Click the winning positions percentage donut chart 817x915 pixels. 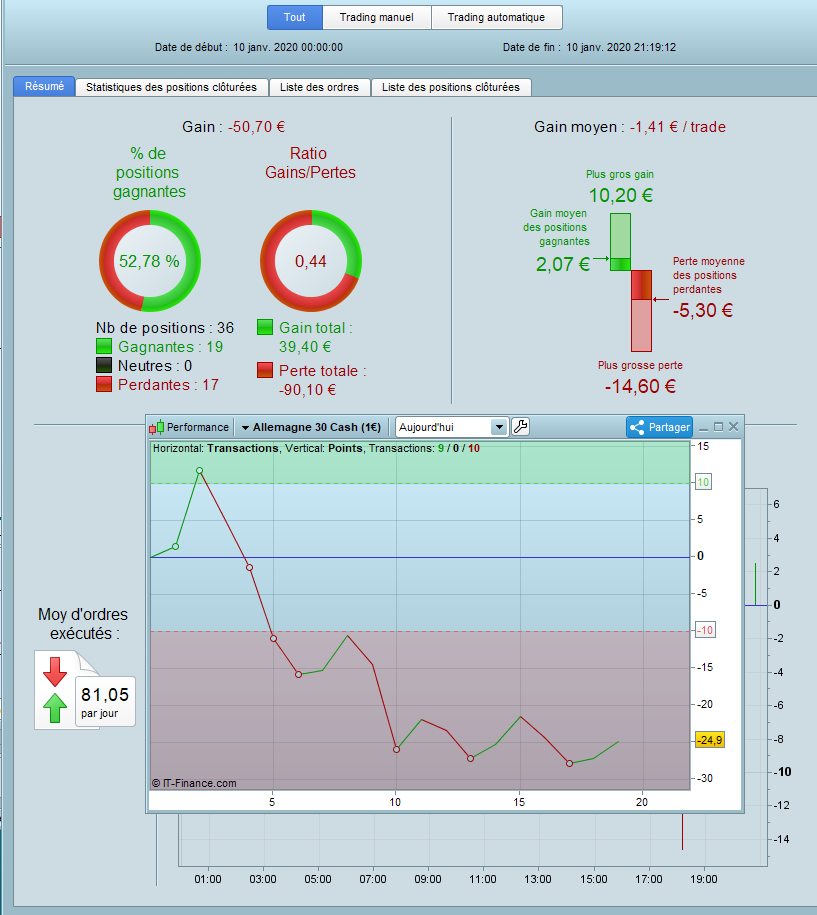(150, 261)
